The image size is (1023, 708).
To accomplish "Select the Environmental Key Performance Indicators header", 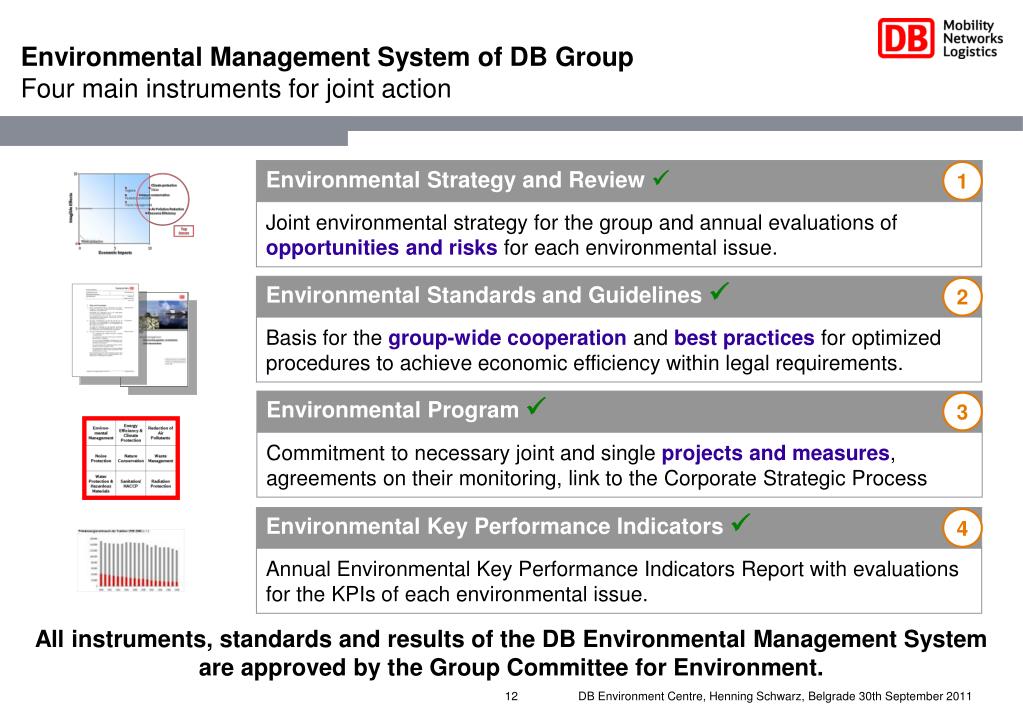I will (x=618, y=527).
